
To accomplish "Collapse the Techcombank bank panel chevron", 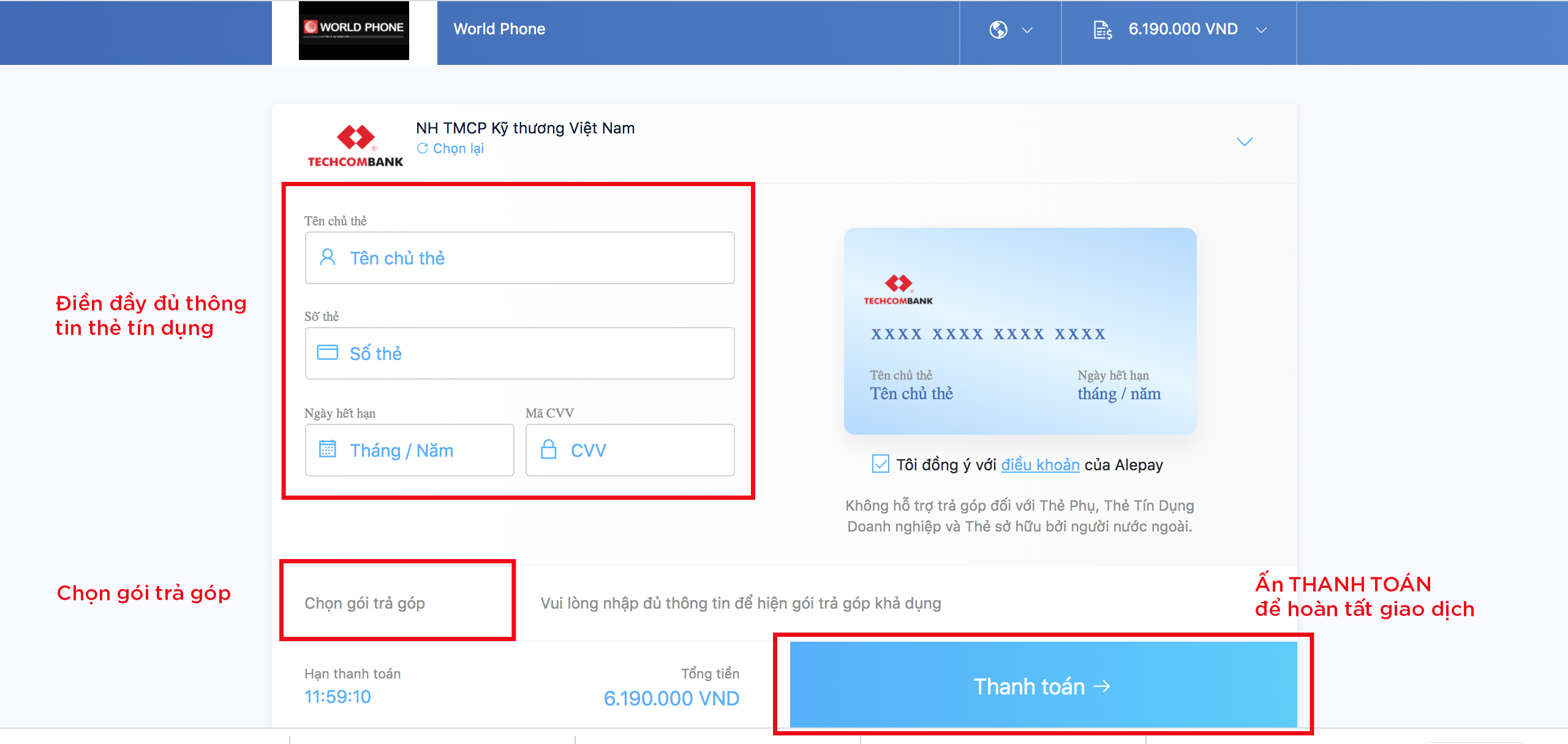I will pyautogui.click(x=1244, y=142).
